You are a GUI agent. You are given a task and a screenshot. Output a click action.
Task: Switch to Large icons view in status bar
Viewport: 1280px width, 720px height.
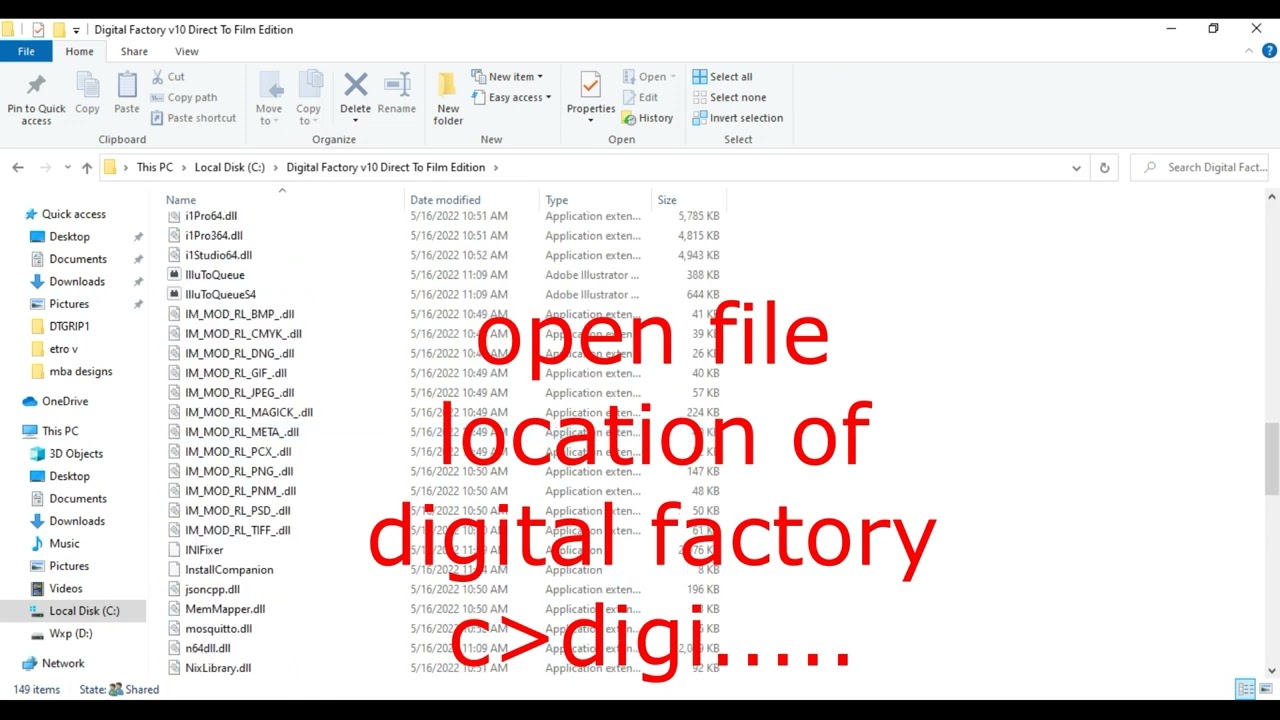(x=1264, y=689)
